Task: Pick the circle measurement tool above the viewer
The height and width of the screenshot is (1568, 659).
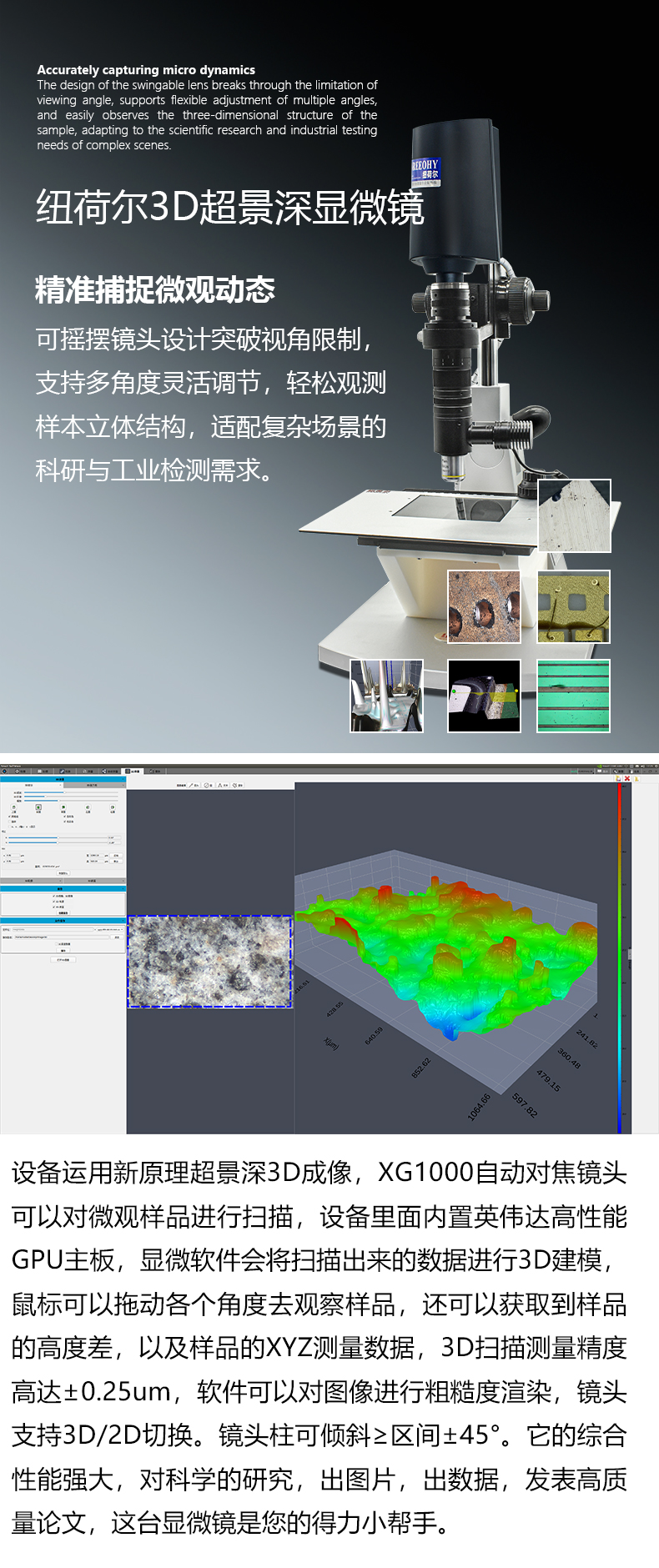Action: point(209,785)
